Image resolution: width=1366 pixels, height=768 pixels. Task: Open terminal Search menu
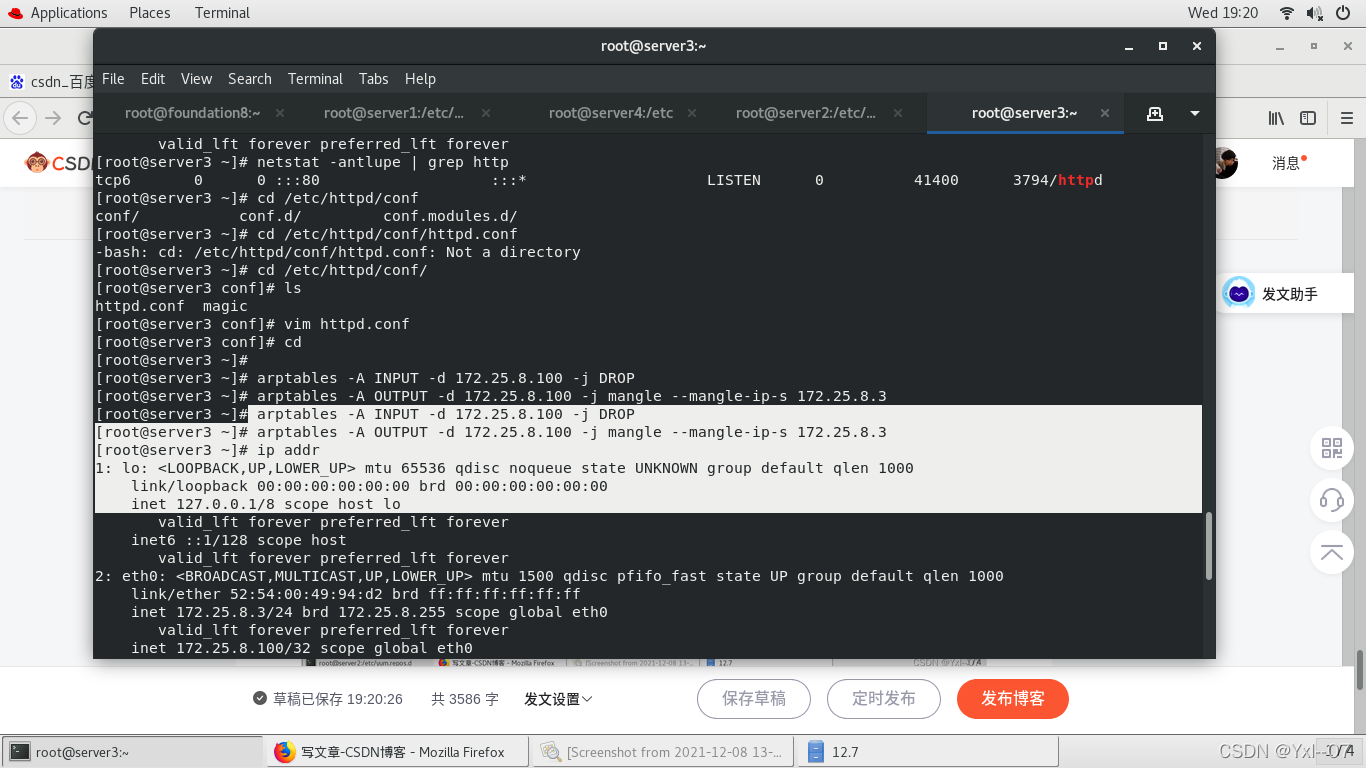pos(250,79)
